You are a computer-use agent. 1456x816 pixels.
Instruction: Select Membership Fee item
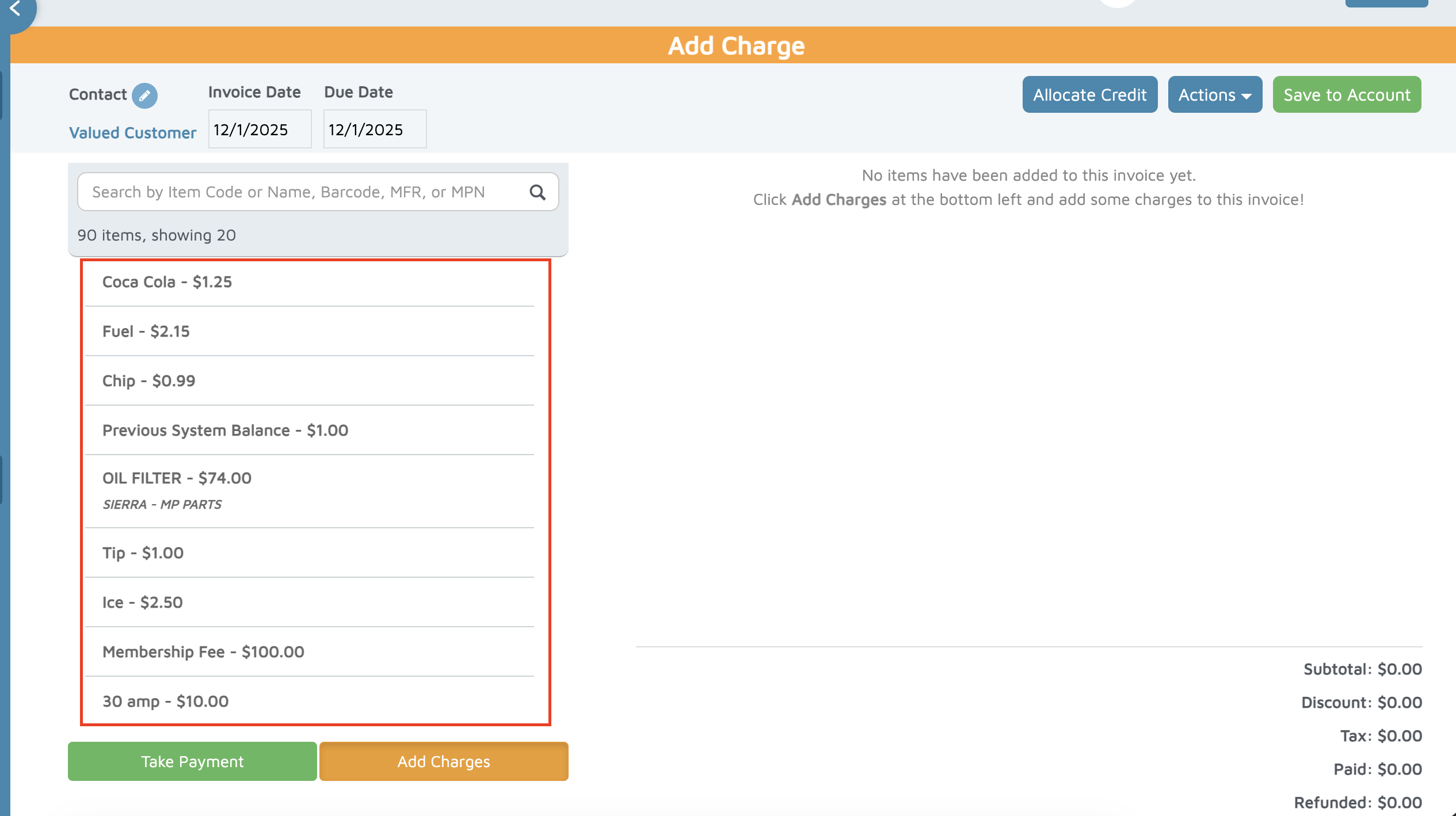(x=203, y=652)
